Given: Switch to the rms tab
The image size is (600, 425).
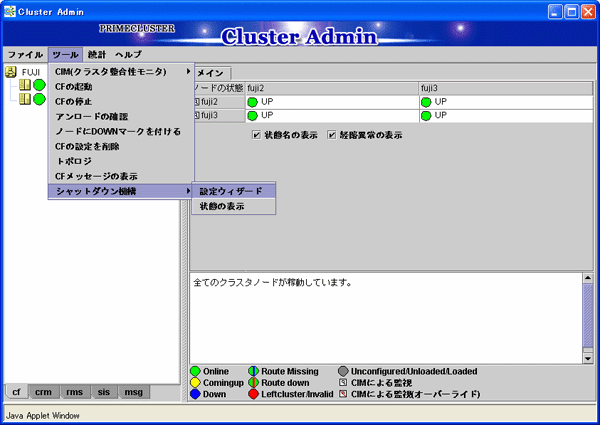Looking at the screenshot, I should (74, 392).
